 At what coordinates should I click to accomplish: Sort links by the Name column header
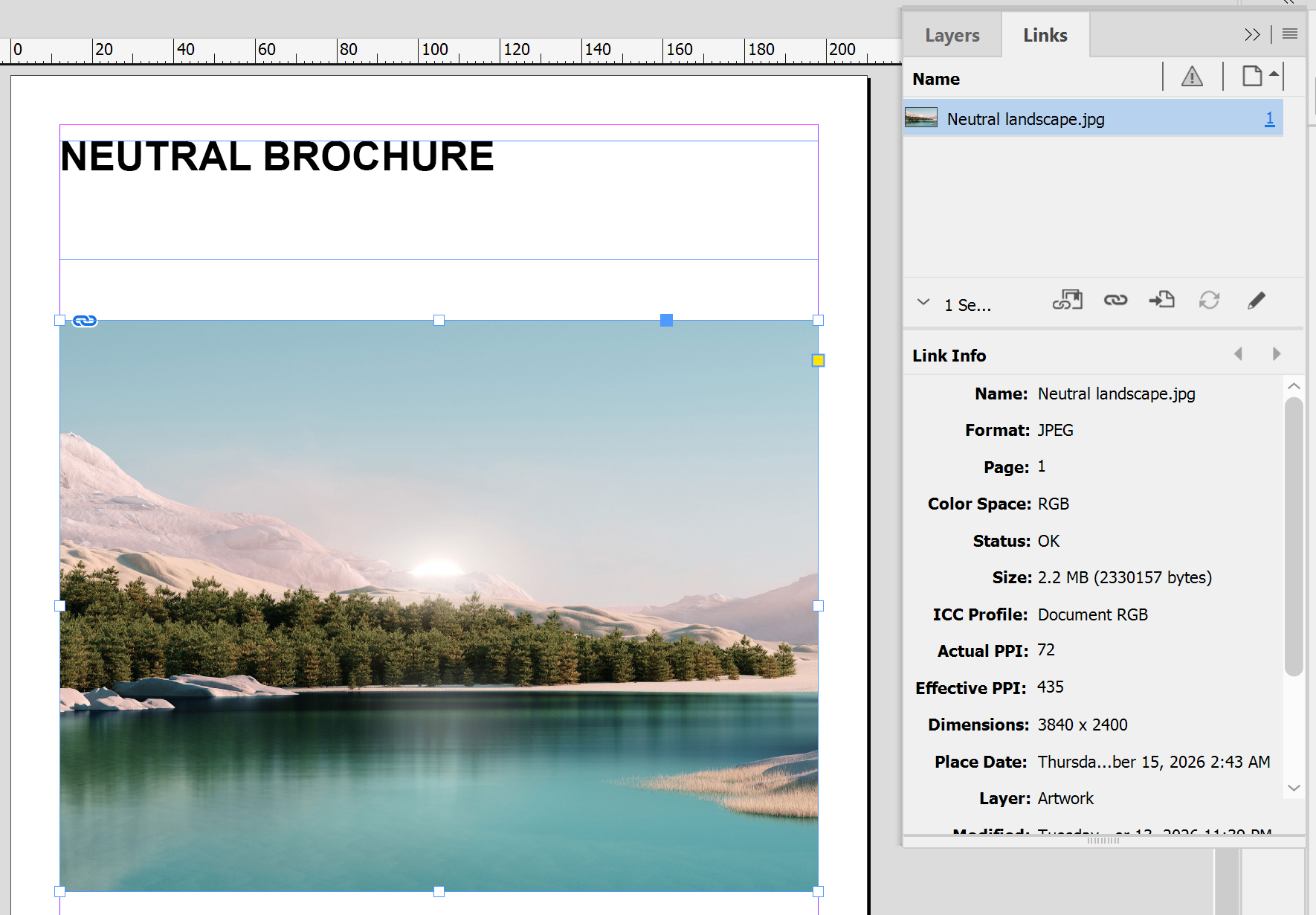[936, 79]
